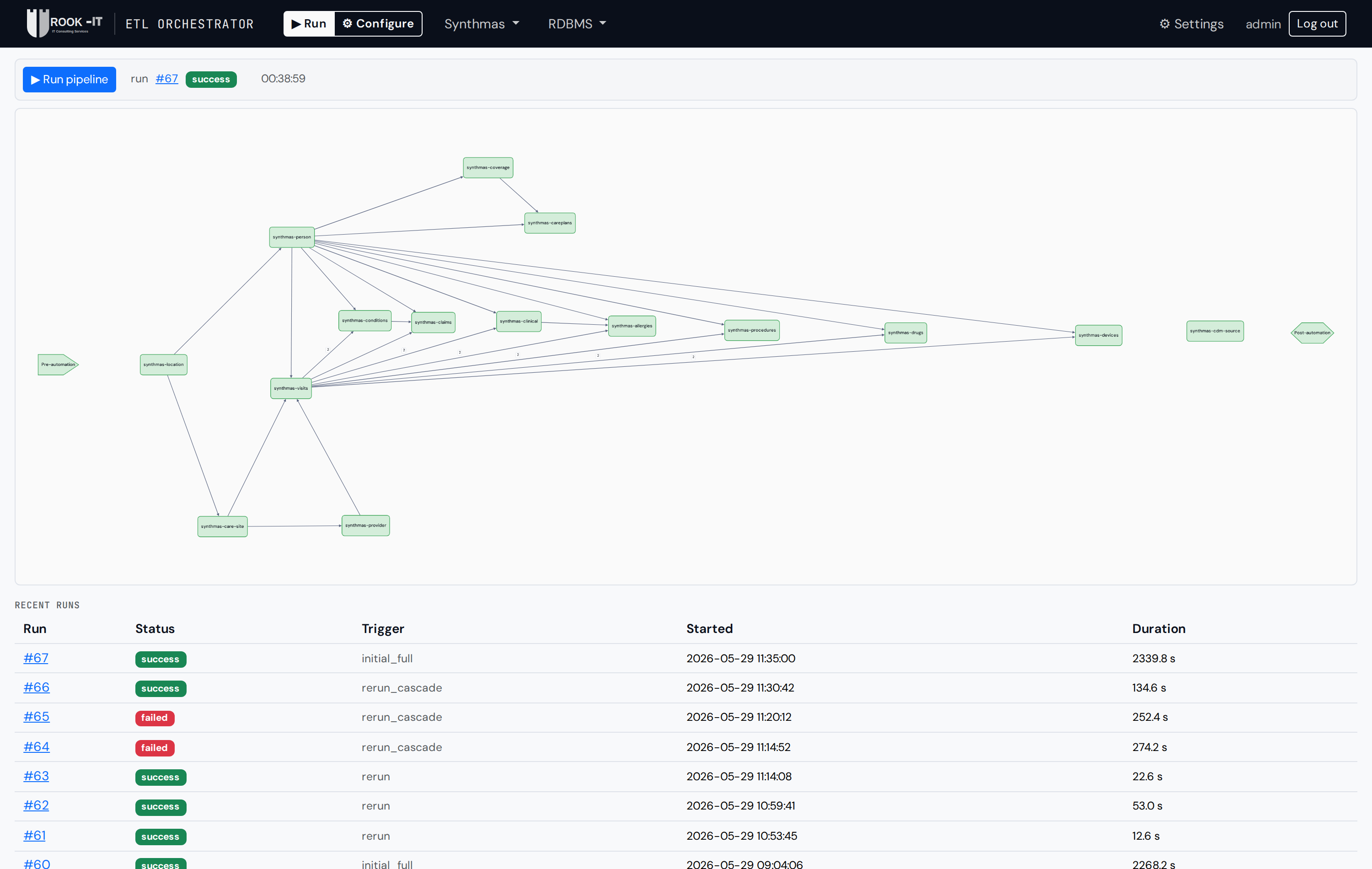Click the synthmas-person graph node

pos(292,237)
